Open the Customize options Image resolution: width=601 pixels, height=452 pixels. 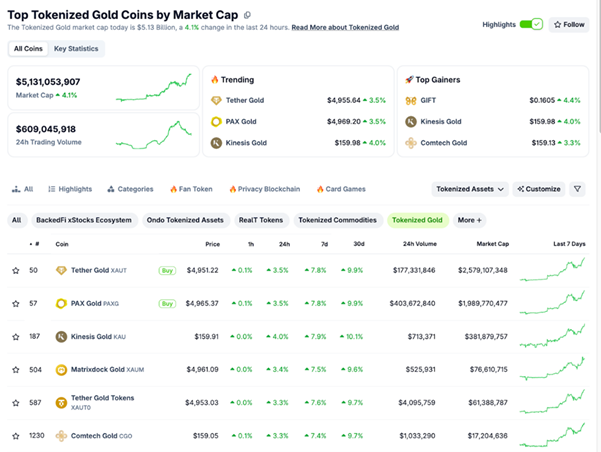pos(539,189)
